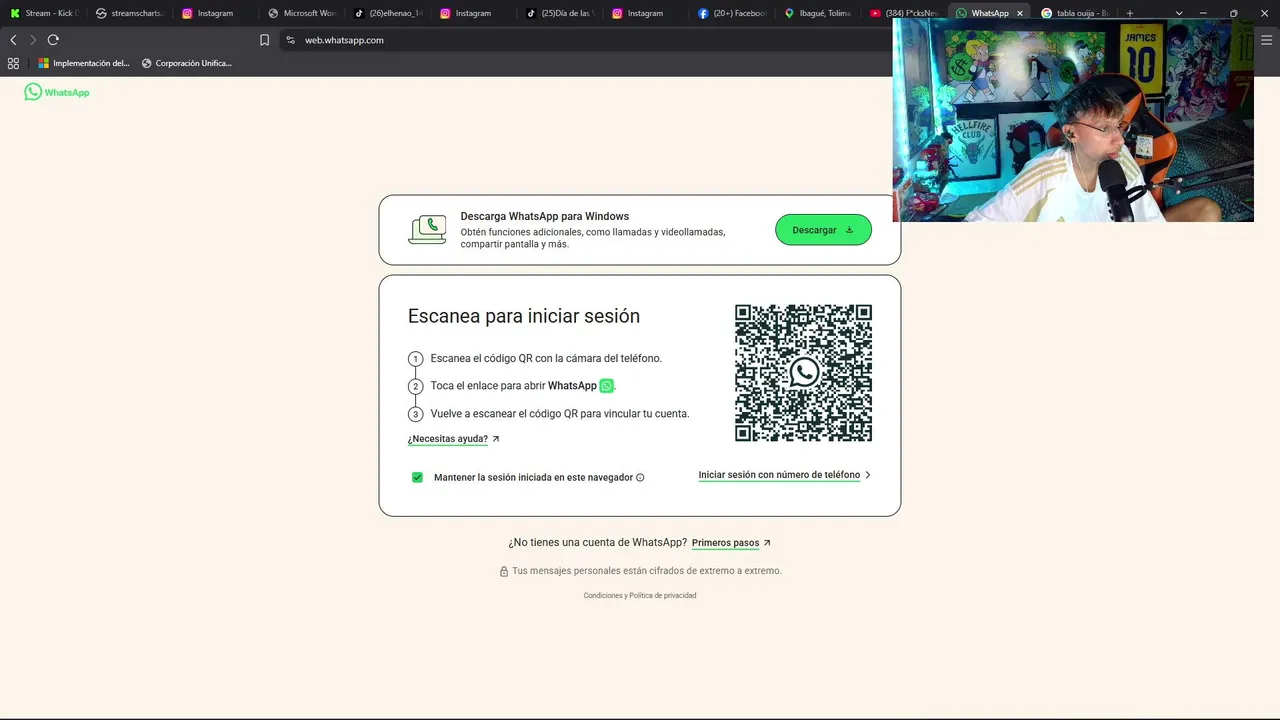Click step text Escanea el código QR con la cámara

click(x=546, y=358)
